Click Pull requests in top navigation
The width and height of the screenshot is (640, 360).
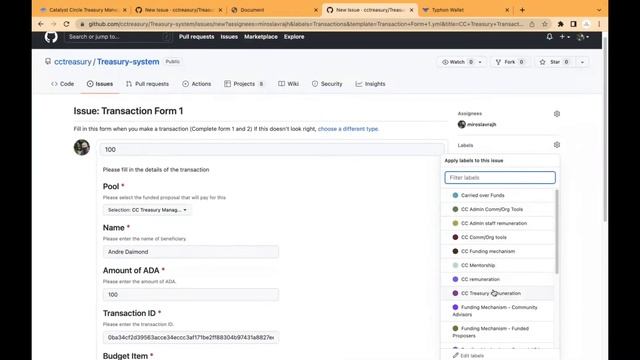tap(196, 37)
